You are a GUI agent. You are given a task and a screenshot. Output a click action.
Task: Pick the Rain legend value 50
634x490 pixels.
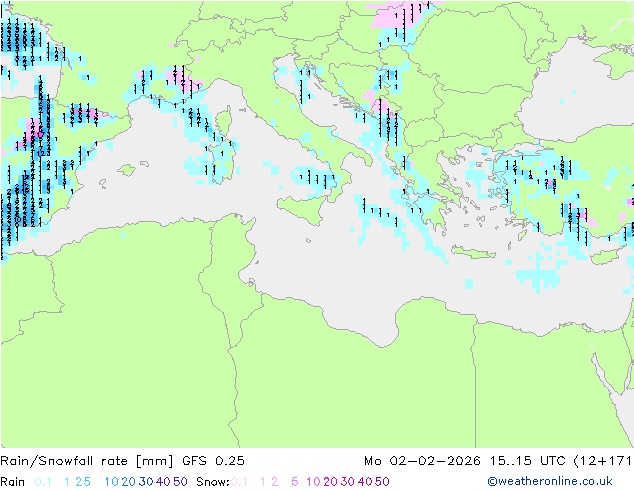coord(180,482)
